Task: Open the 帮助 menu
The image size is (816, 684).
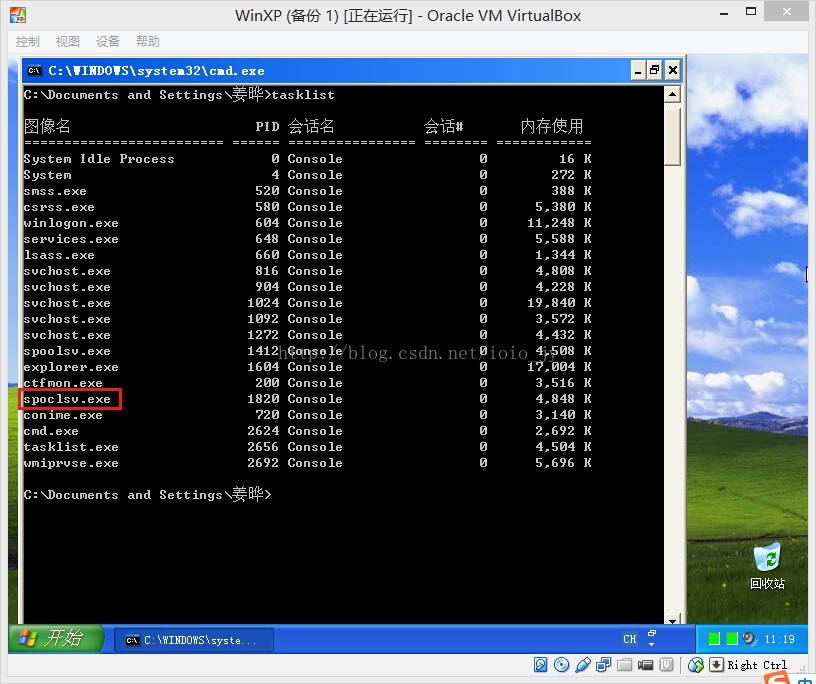Action: (148, 42)
